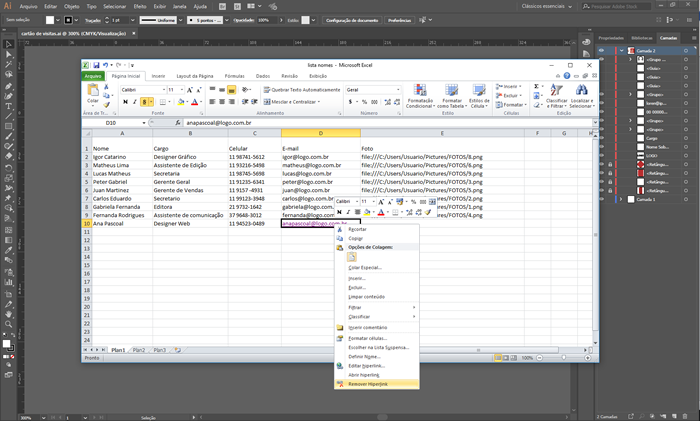The height and width of the screenshot is (421, 700).
Task: Choose Remover Hiperlink in context menu
Action: [x=377, y=384]
